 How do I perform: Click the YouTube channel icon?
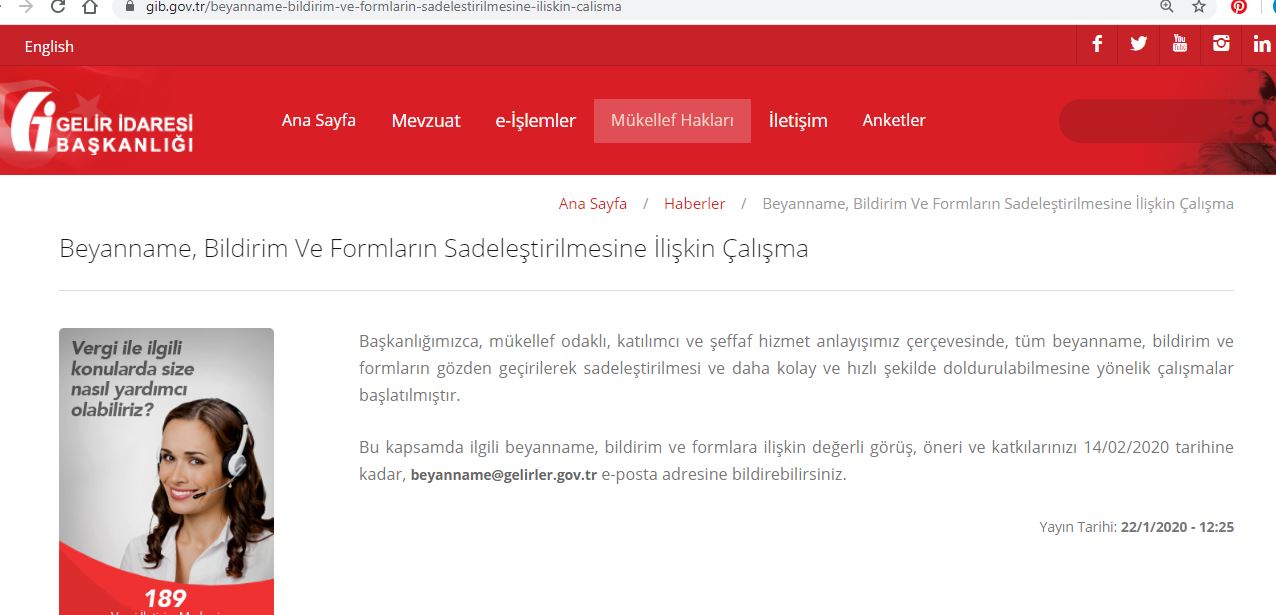click(1179, 44)
